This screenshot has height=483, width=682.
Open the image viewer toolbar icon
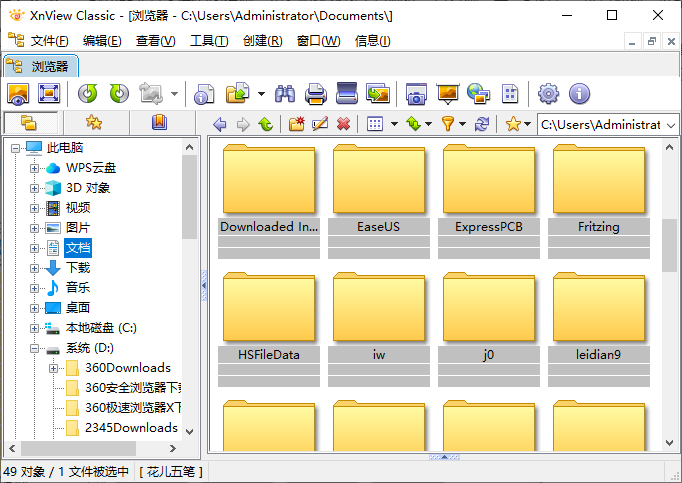[18, 94]
